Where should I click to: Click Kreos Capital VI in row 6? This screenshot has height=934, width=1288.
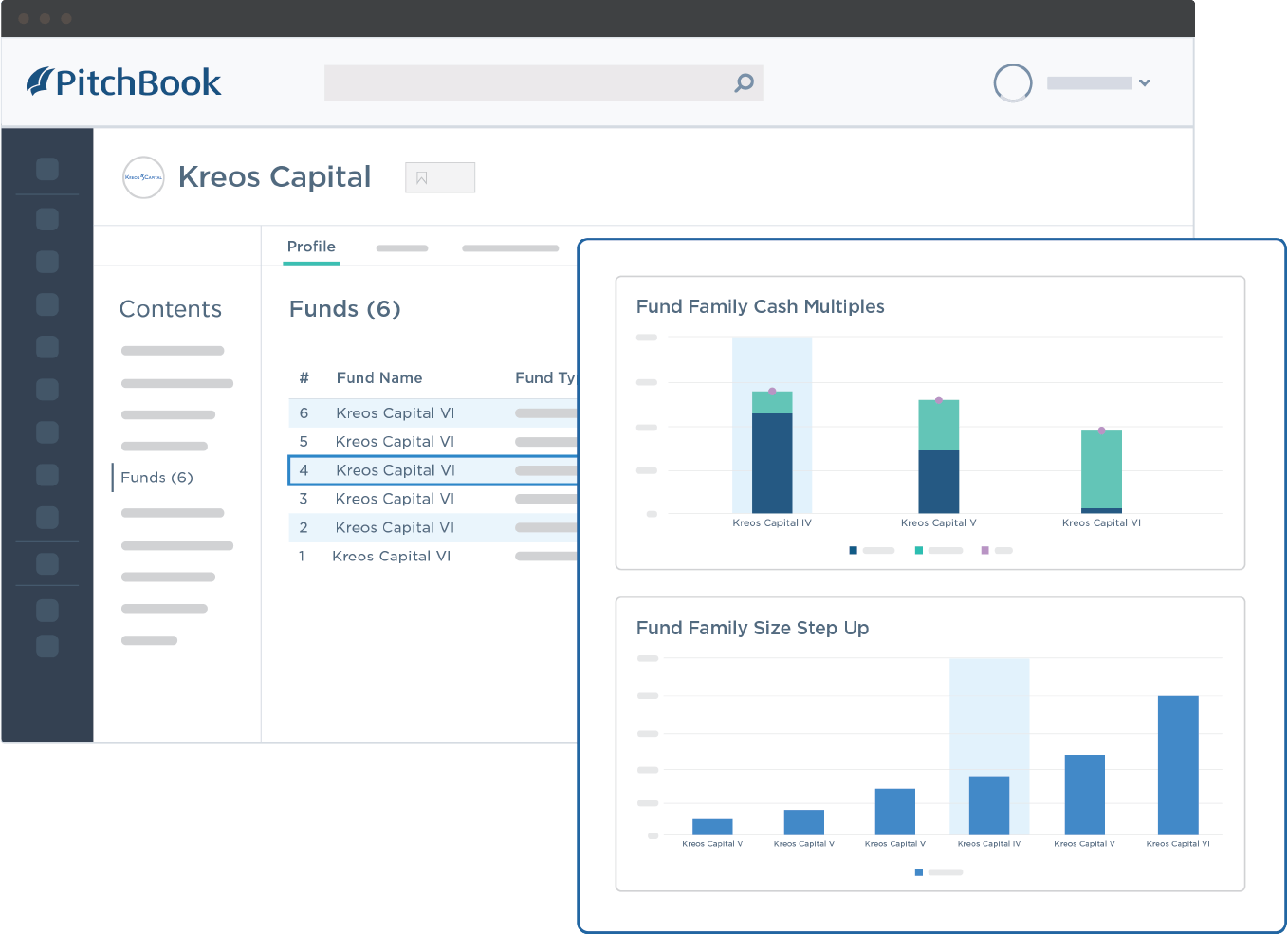pos(395,412)
